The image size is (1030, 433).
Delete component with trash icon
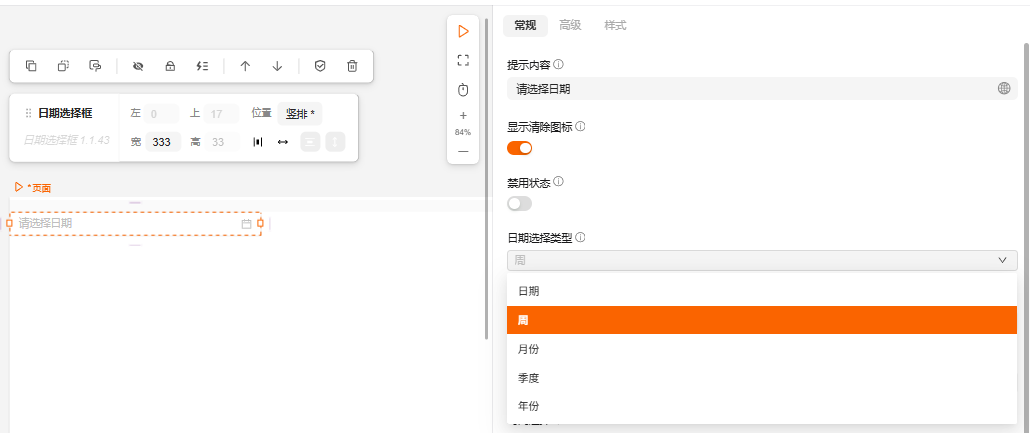coord(352,66)
